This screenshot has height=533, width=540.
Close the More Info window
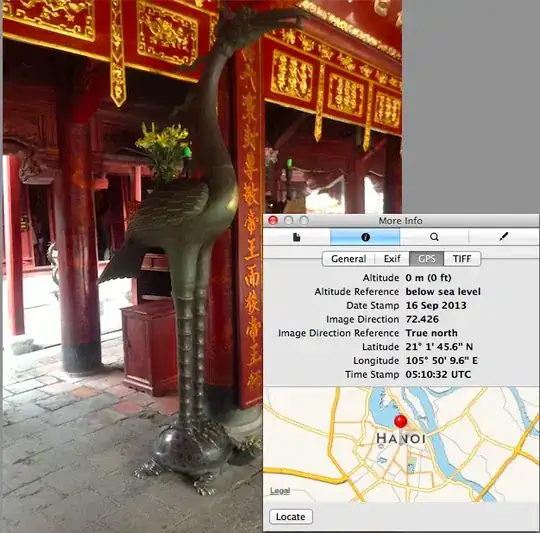273,220
